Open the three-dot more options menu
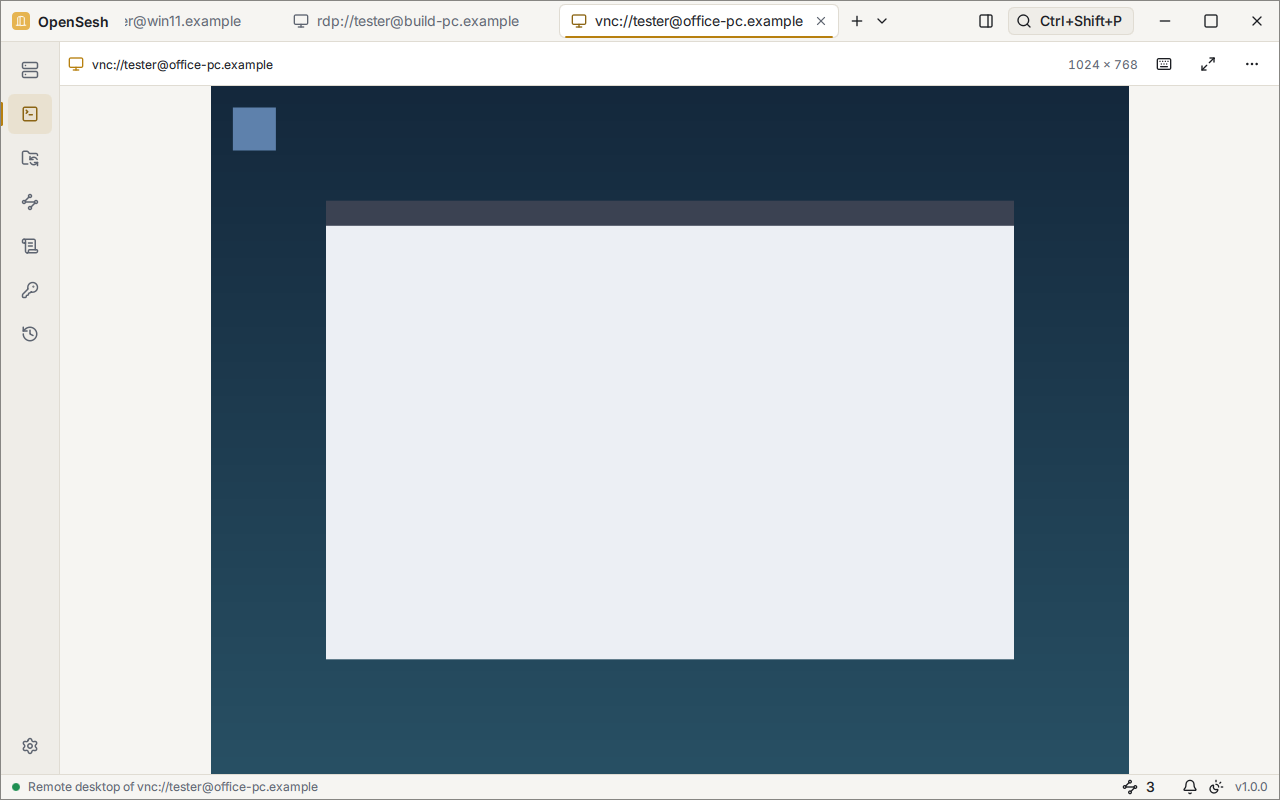The height and width of the screenshot is (800, 1280). click(x=1252, y=64)
